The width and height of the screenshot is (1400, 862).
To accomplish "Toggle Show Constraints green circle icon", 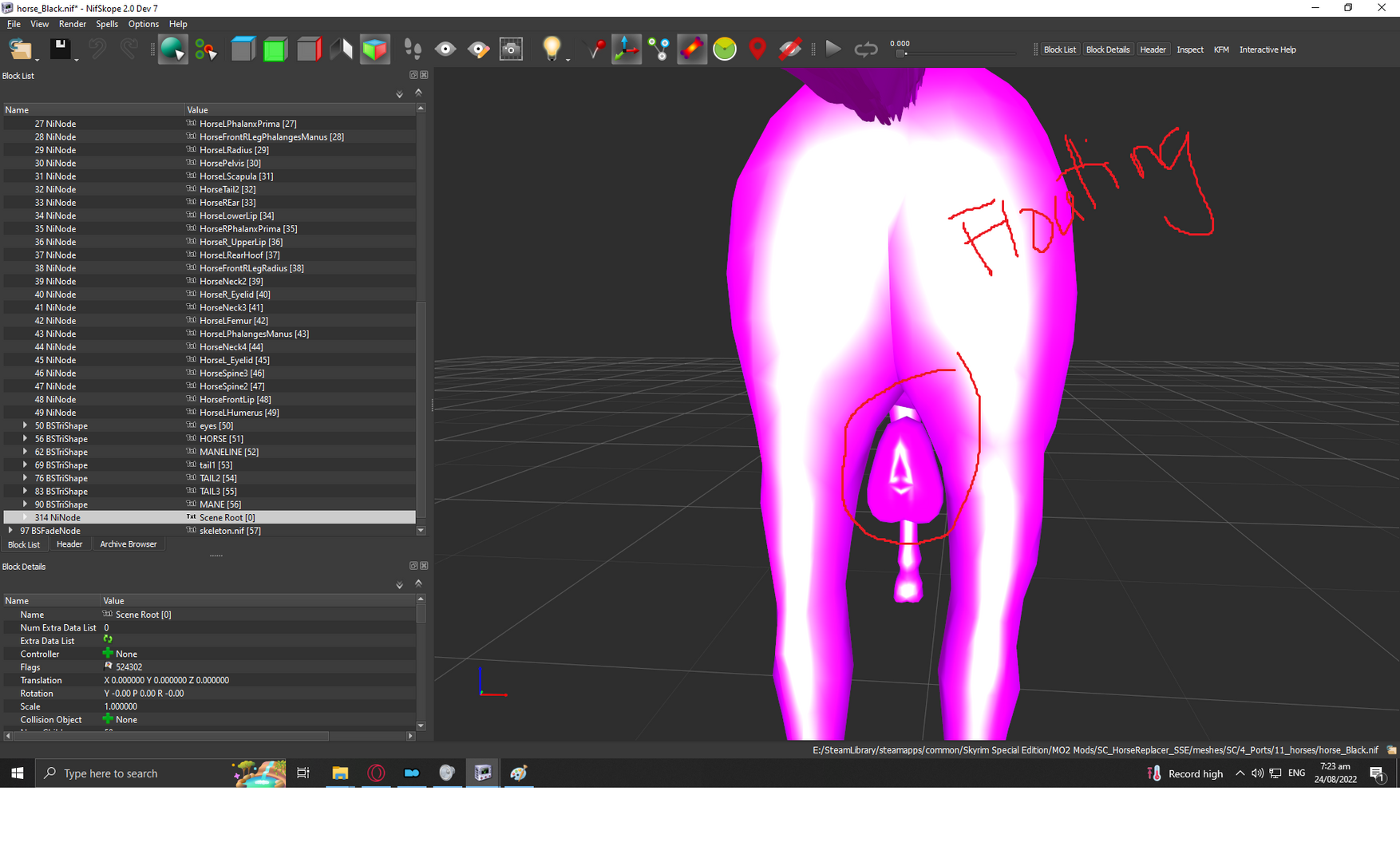I will coord(725,49).
